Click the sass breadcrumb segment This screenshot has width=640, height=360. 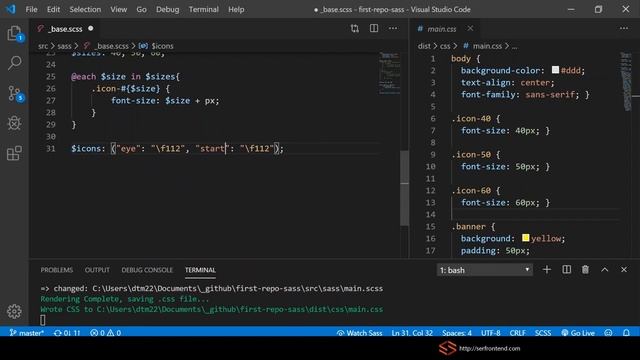(x=64, y=46)
